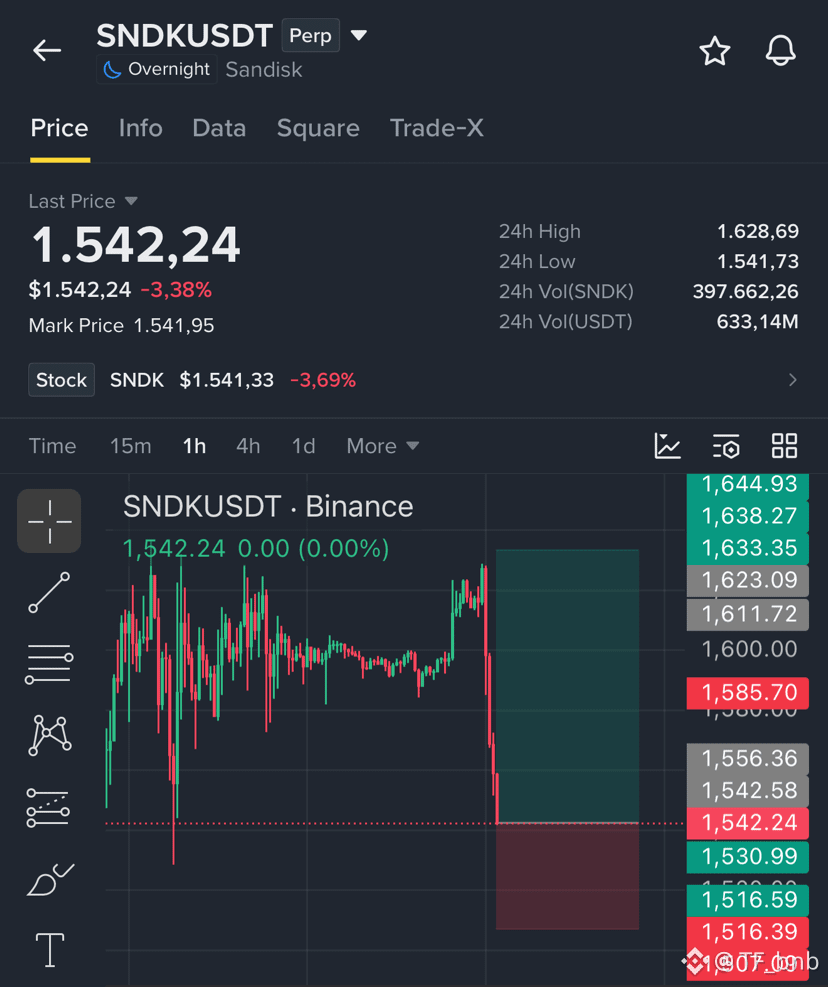Click the large last price 1.542,24
The height and width of the screenshot is (987, 828).
[x=136, y=245]
